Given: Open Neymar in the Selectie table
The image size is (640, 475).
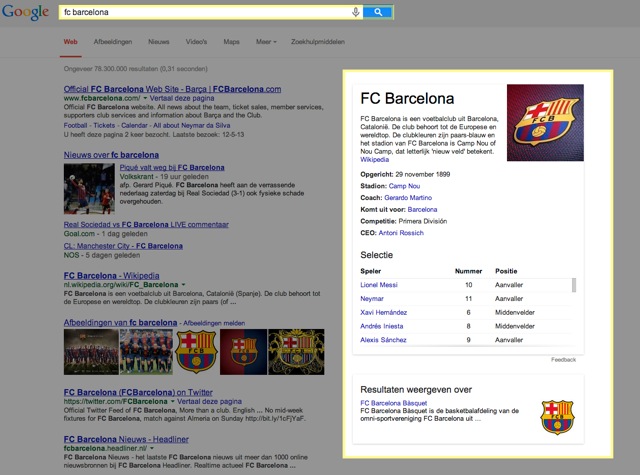Looking at the screenshot, I should pyautogui.click(x=372, y=299).
